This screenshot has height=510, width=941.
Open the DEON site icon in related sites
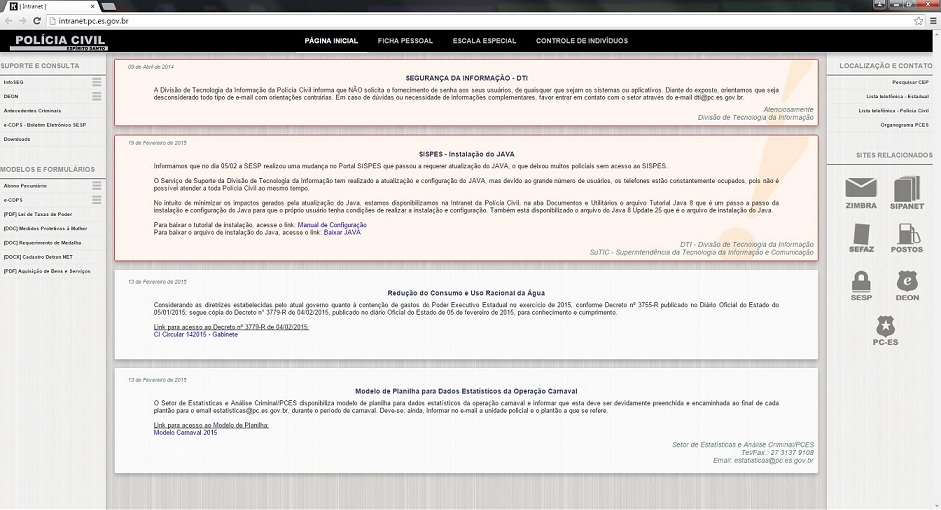[907, 286]
